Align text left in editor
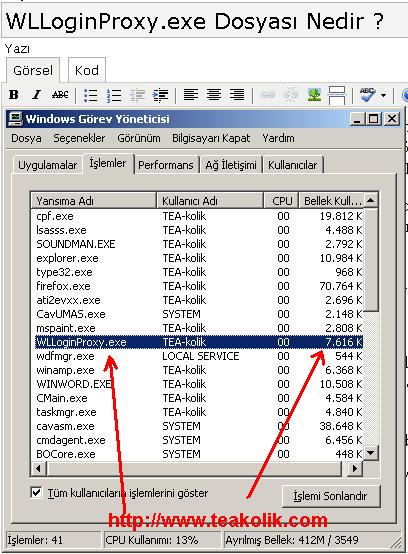 [x=191, y=95]
